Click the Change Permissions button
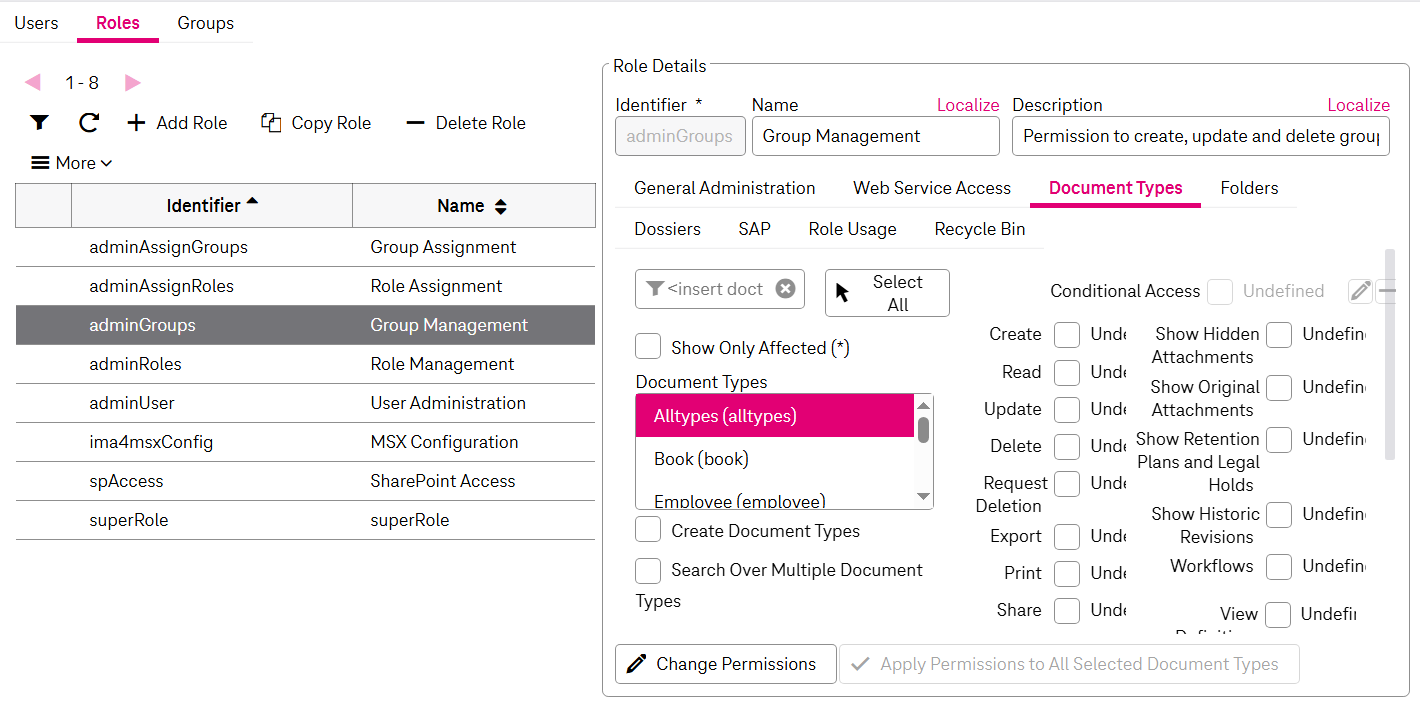Image resolution: width=1420 pixels, height=701 pixels. coord(725,664)
